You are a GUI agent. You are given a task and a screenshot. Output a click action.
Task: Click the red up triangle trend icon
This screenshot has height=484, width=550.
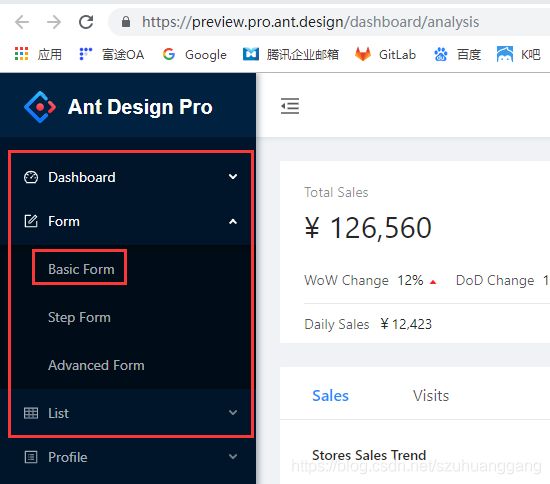tap(433, 282)
